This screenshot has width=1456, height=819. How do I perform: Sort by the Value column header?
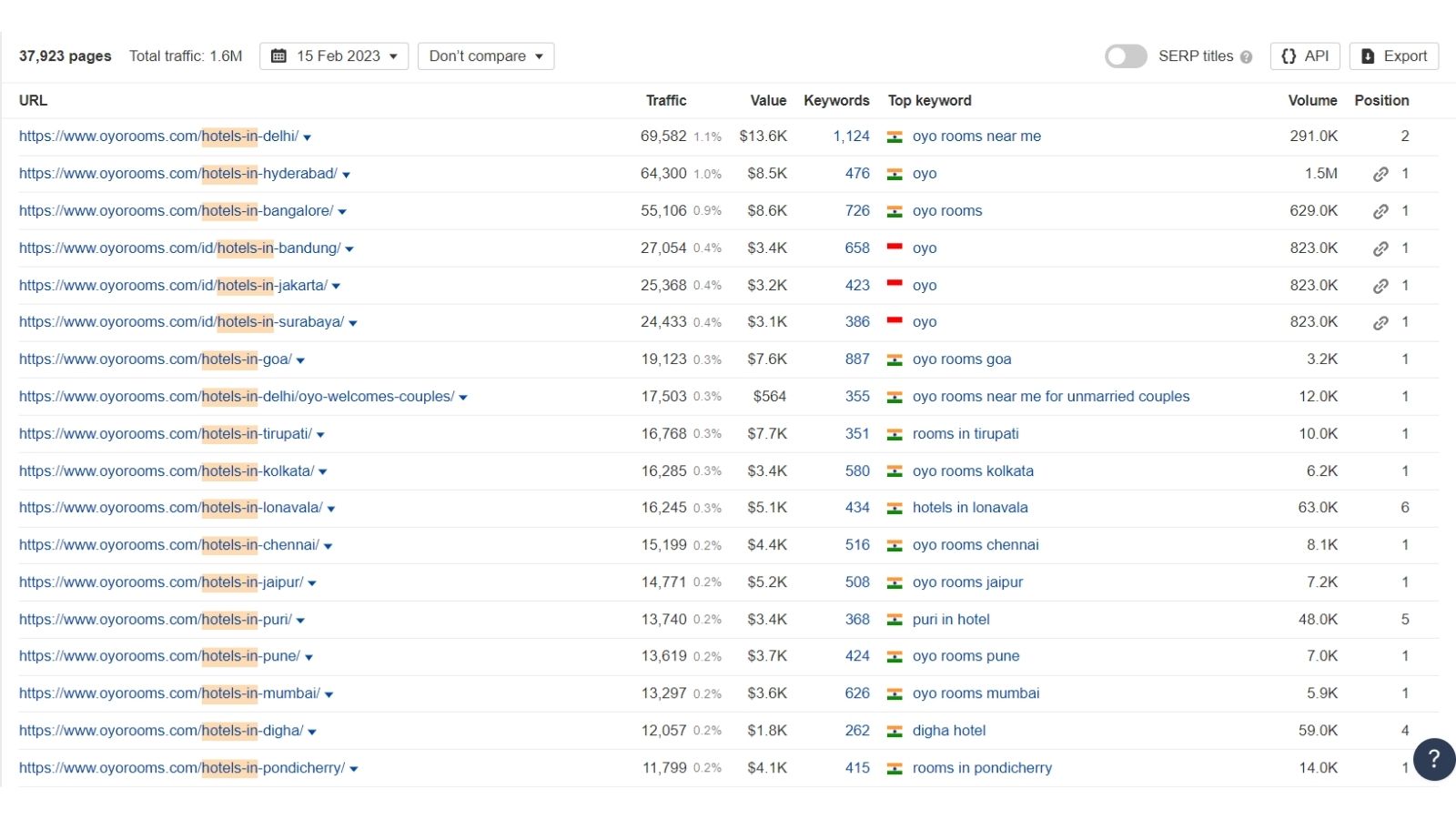tap(768, 101)
